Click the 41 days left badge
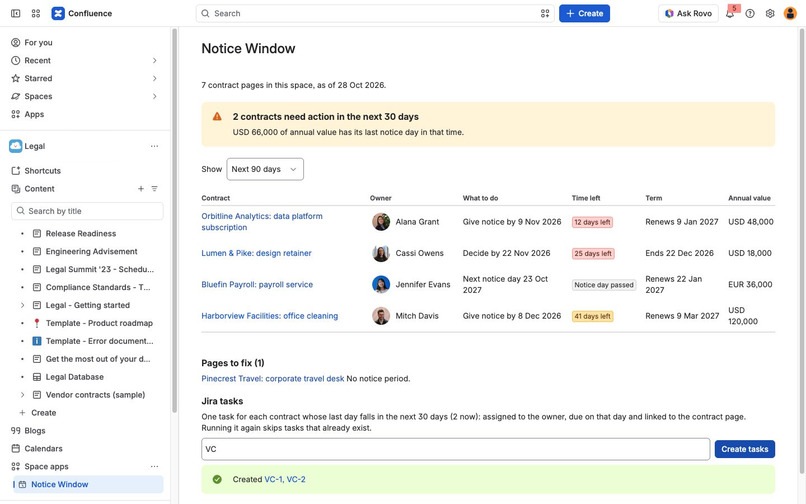The image size is (806, 504). click(593, 316)
